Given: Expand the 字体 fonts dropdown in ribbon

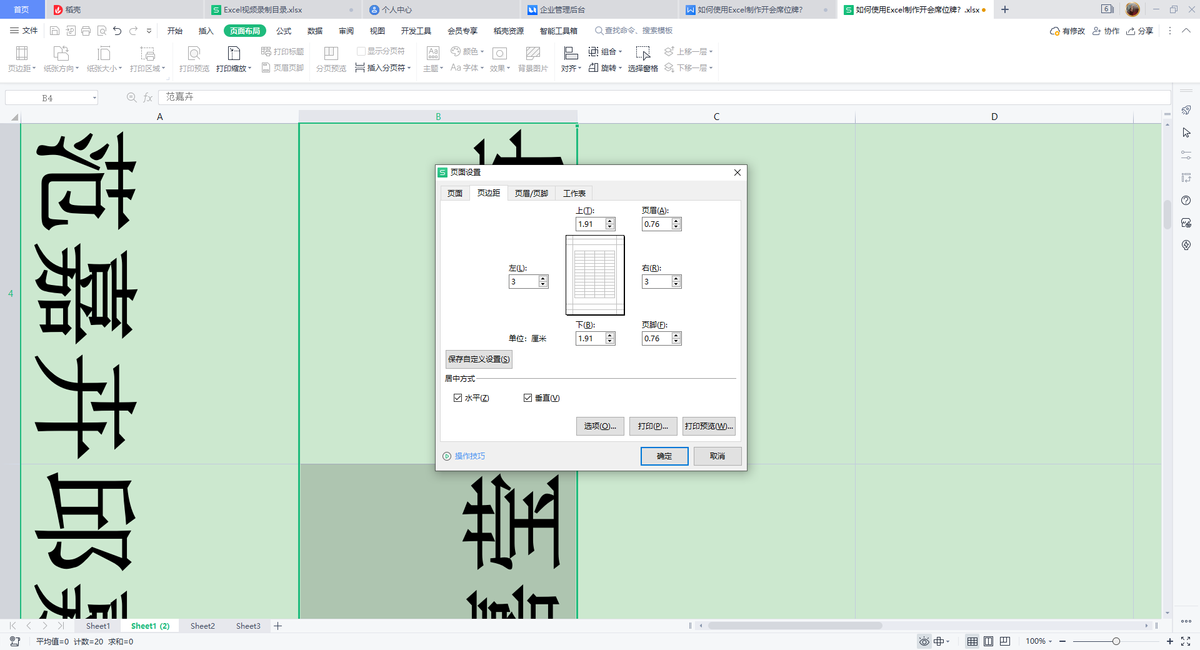Looking at the screenshot, I should coord(482,68).
